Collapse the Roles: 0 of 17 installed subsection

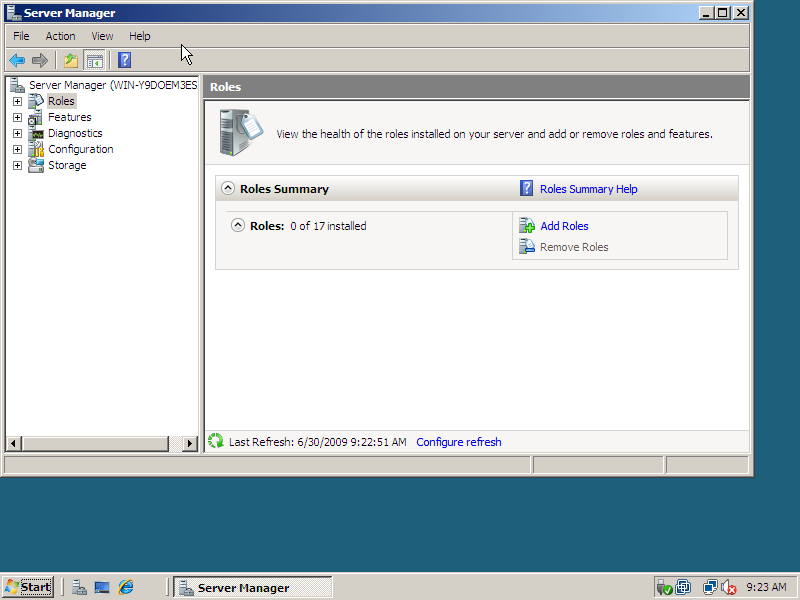click(238, 225)
